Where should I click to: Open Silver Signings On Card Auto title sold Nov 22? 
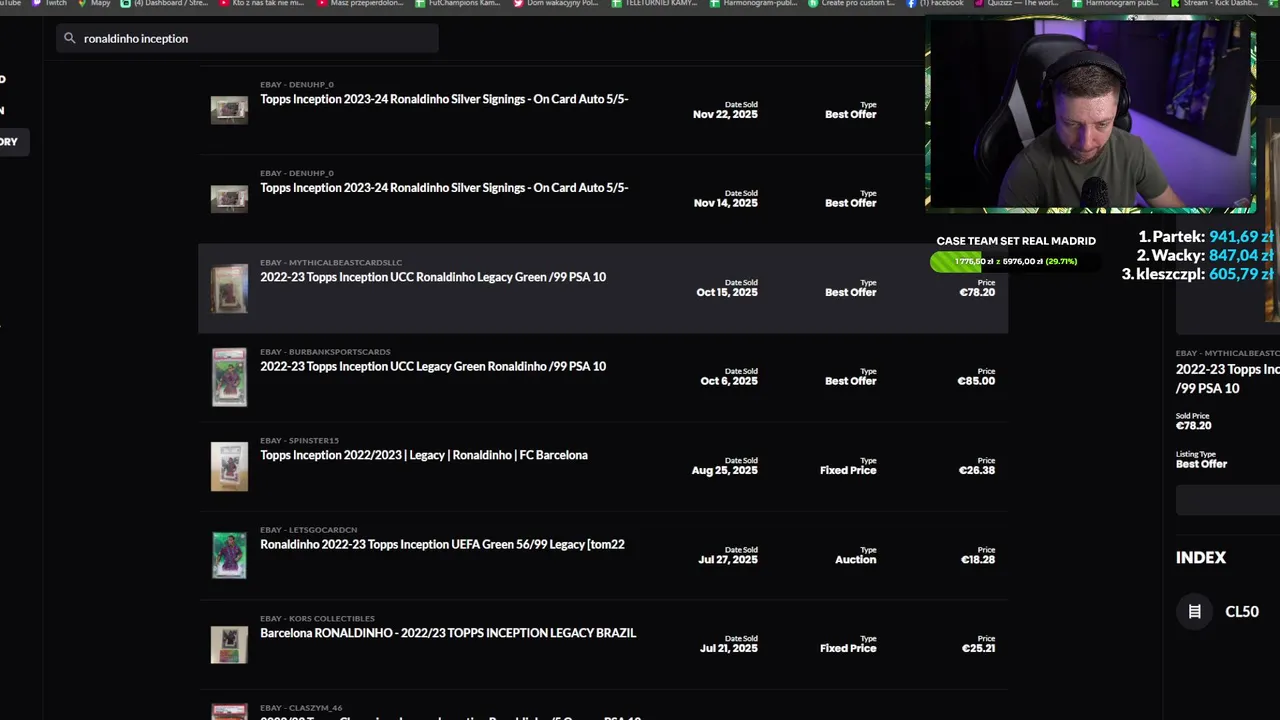pos(444,99)
